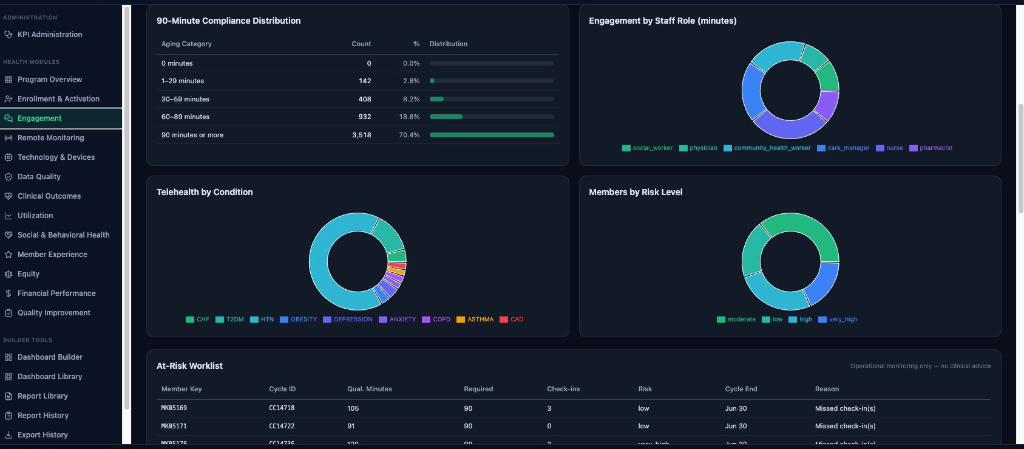The image size is (1024, 449).
Task: Click the sidebar vertical scrollbar
Action: point(125,206)
